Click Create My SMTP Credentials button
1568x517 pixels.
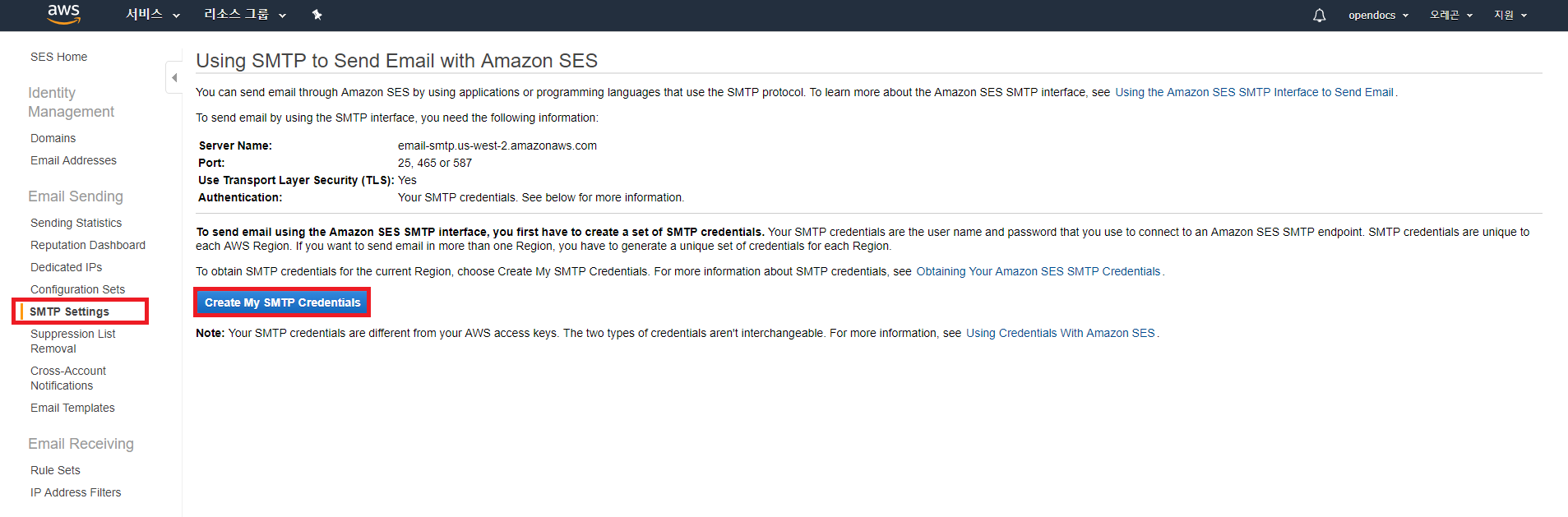tap(282, 302)
